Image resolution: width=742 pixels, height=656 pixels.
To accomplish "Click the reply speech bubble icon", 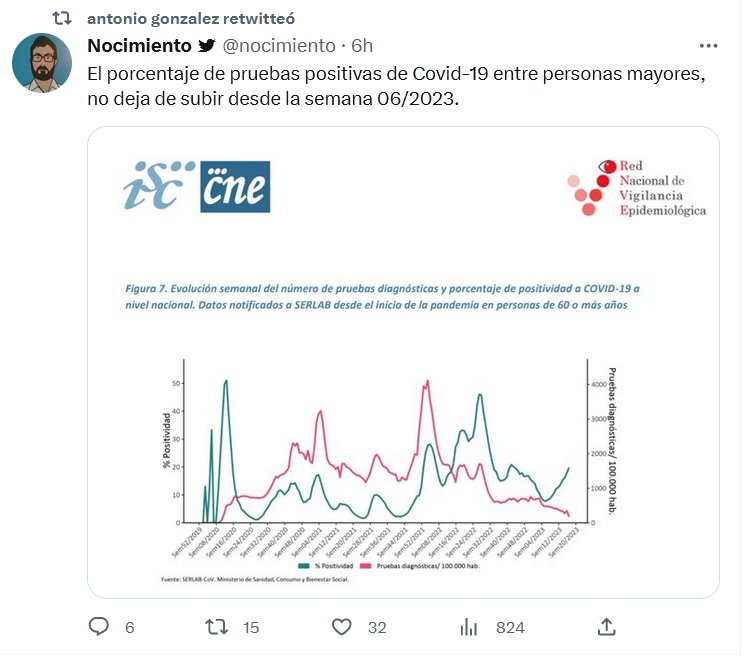I will click(x=99, y=627).
